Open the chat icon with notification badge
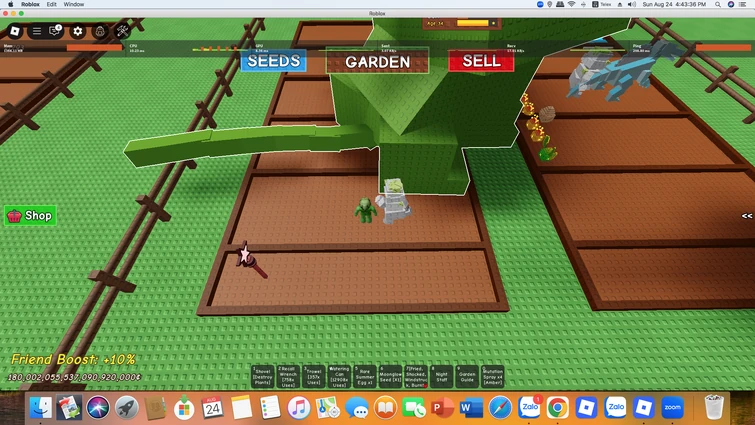The image size is (755, 425). tap(55, 31)
